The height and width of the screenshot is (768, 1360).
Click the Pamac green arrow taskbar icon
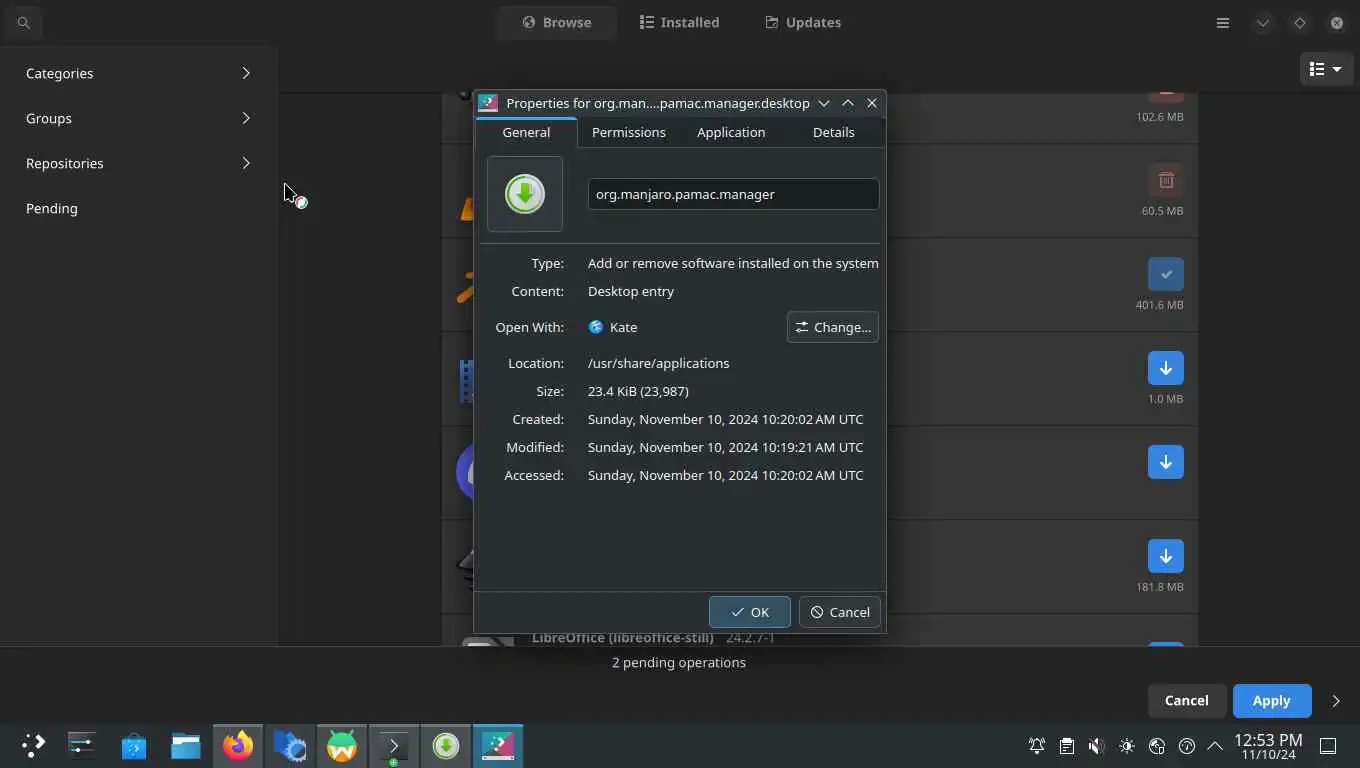point(446,745)
